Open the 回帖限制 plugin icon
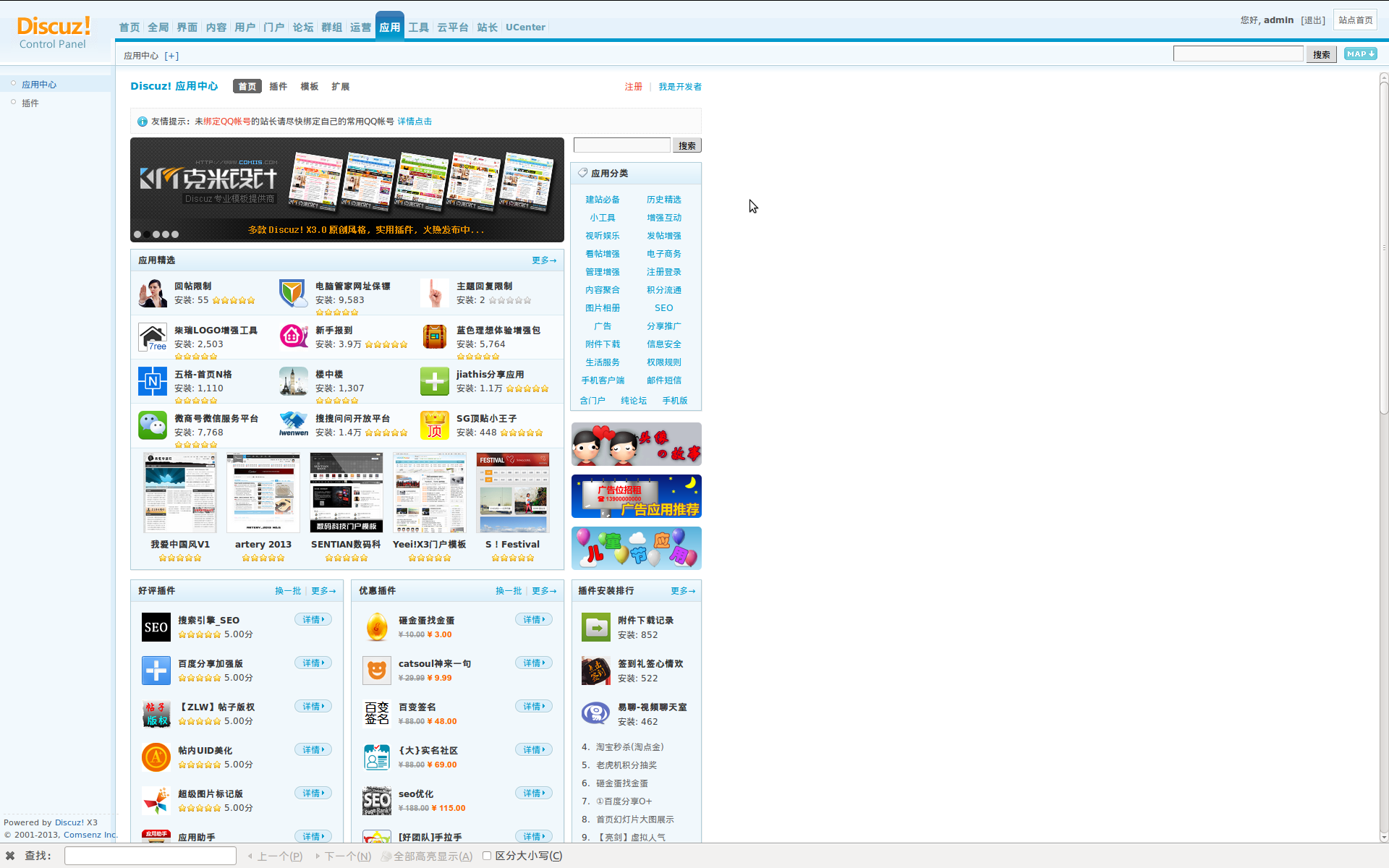 coord(153,293)
